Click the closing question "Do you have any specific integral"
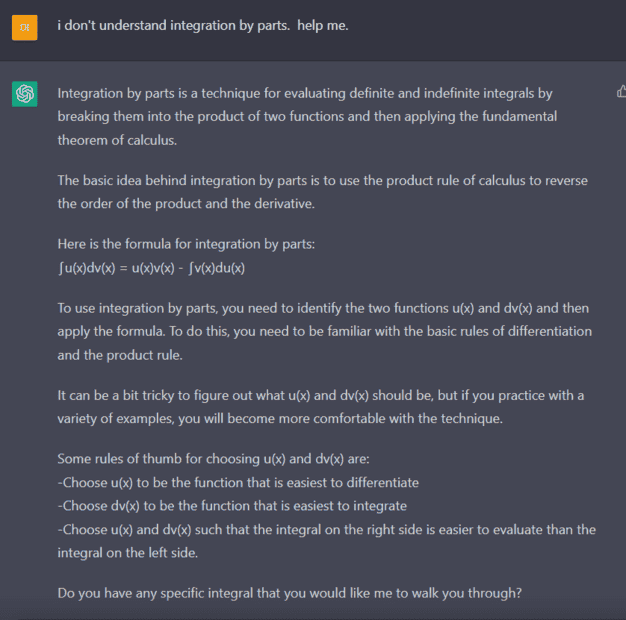 coord(289,592)
